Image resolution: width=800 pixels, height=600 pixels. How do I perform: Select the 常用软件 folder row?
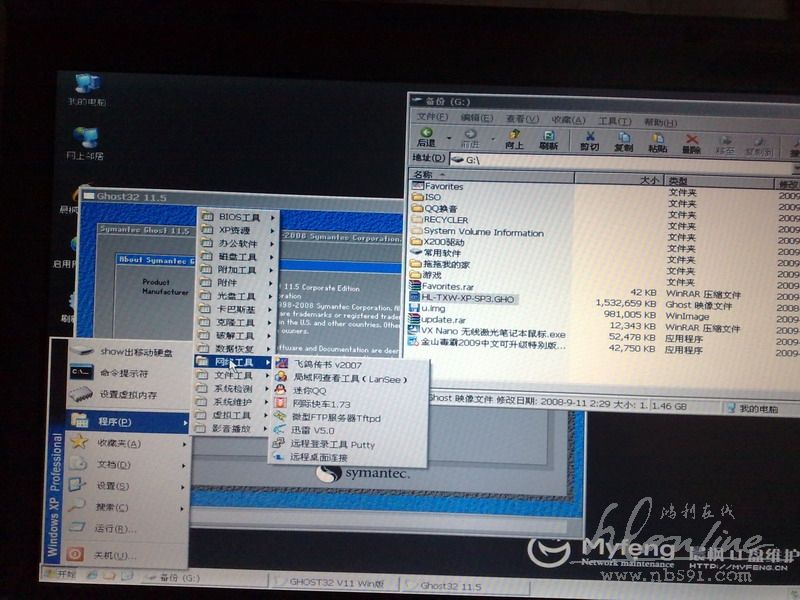[x=435, y=253]
